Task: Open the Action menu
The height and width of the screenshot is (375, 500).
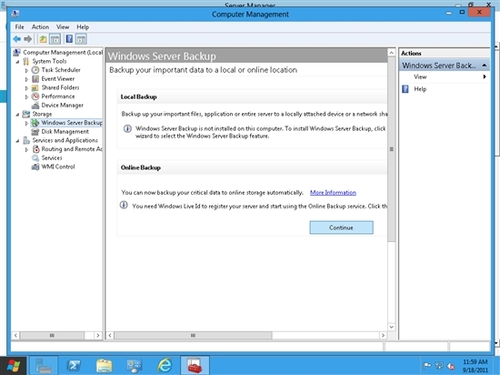Action: click(40, 27)
